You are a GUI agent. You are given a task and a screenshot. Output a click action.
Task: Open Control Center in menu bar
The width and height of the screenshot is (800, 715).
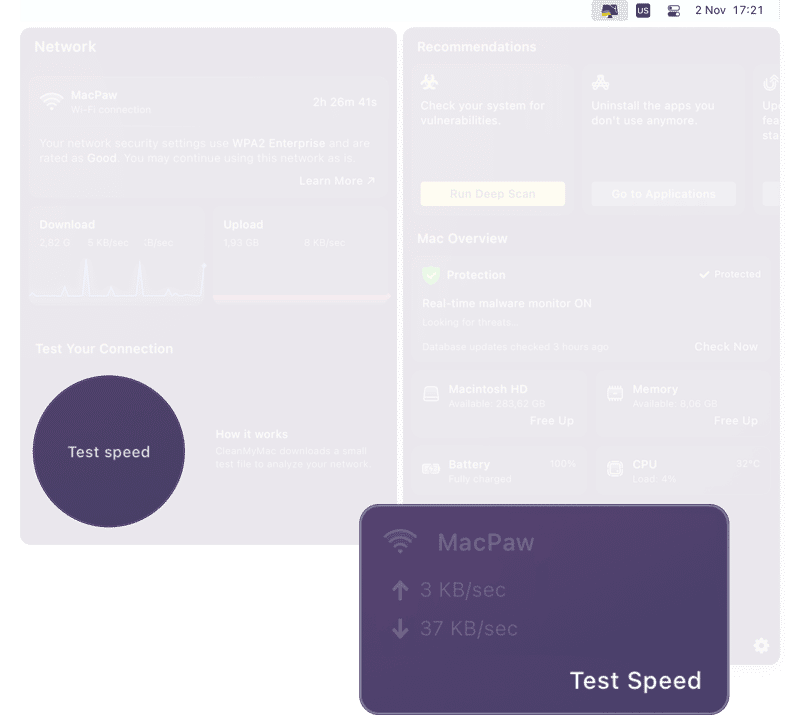point(673,10)
